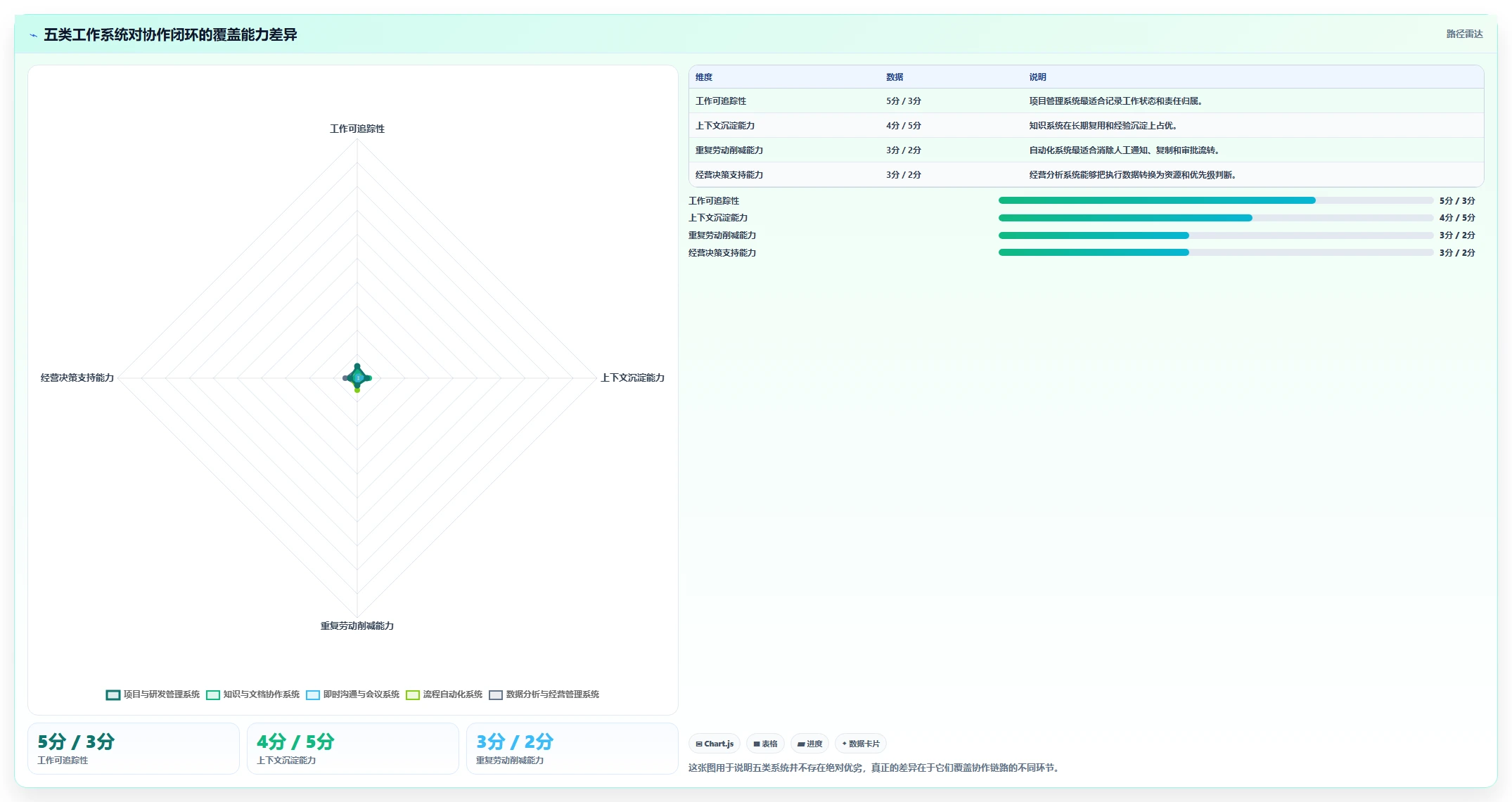Click the footer note 这张图用于说明五类系统
The height and width of the screenshot is (802, 1512).
[x=873, y=768]
